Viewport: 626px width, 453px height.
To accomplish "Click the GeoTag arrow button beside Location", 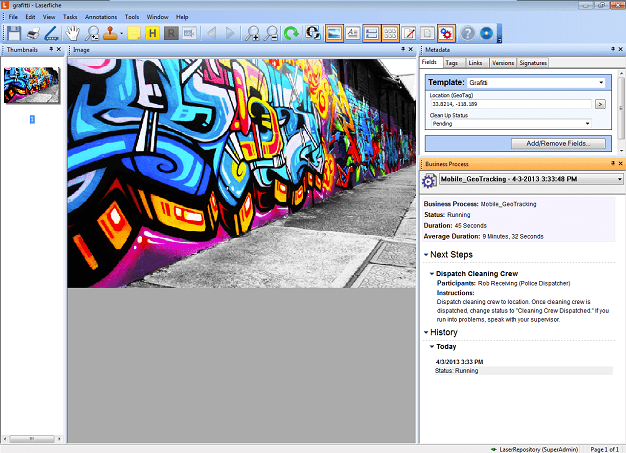I will pos(600,103).
